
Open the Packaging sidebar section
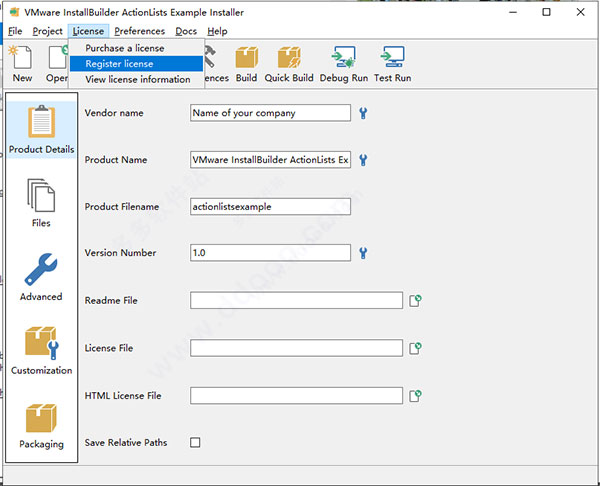pos(41,426)
